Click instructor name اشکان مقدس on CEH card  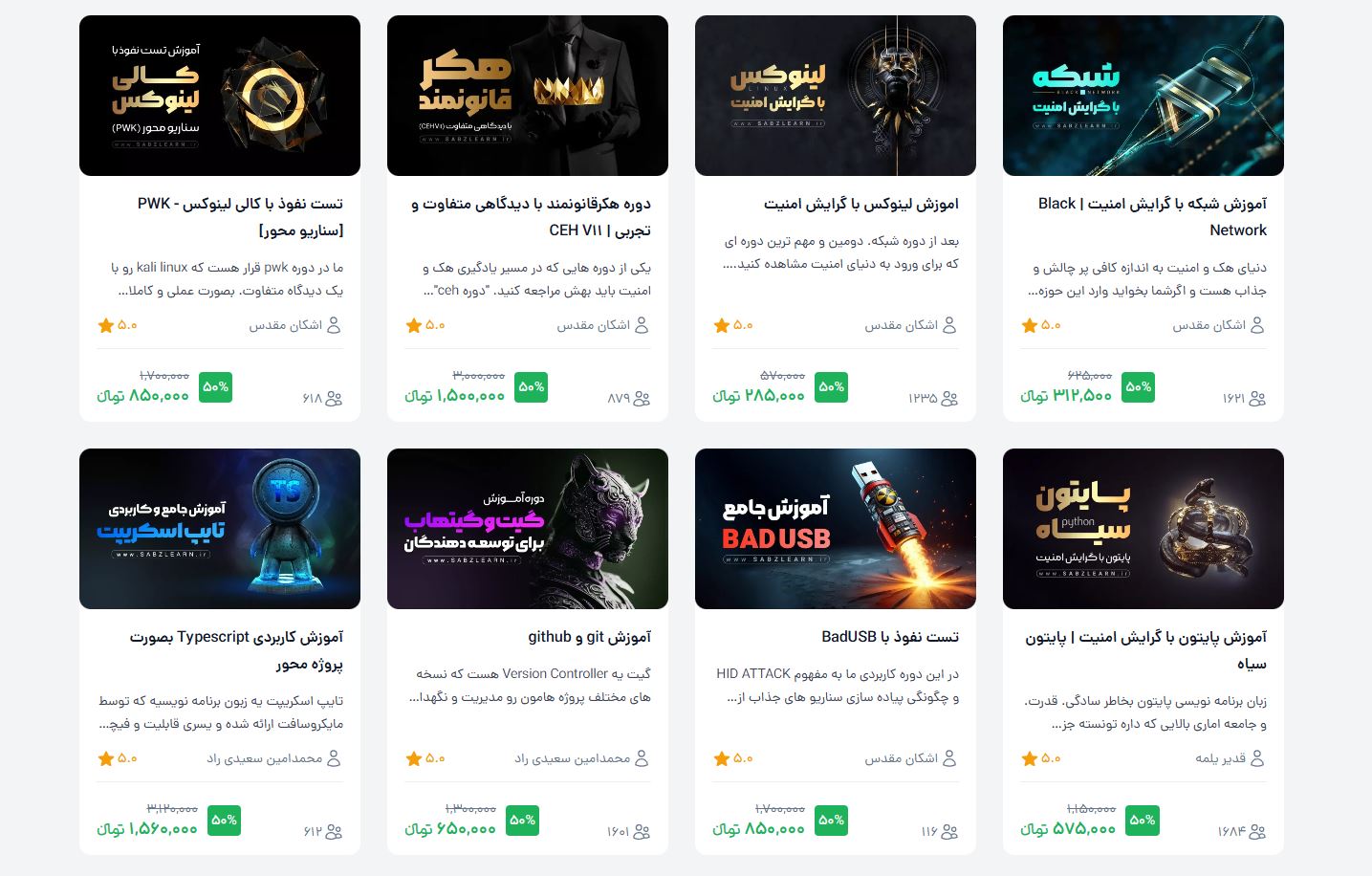coord(593,326)
